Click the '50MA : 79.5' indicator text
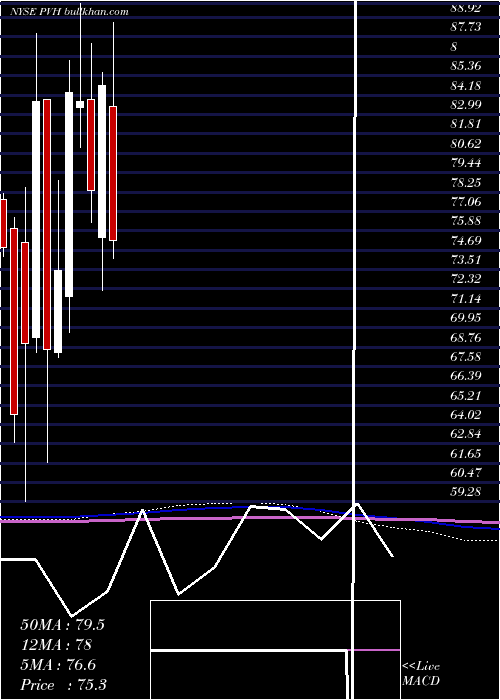 coord(62,625)
